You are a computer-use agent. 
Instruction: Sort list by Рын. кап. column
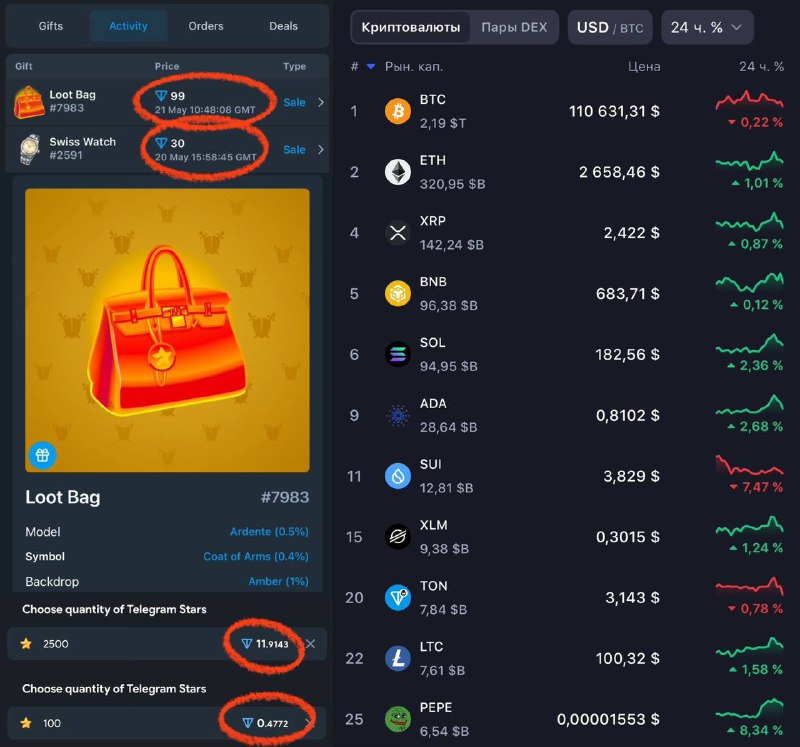(414, 66)
